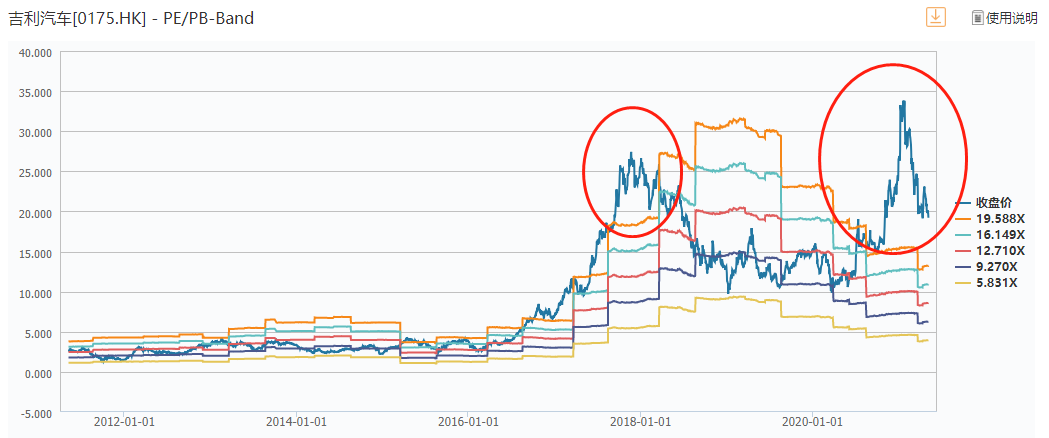Click the 5.000 y-axis value label

[38, 333]
